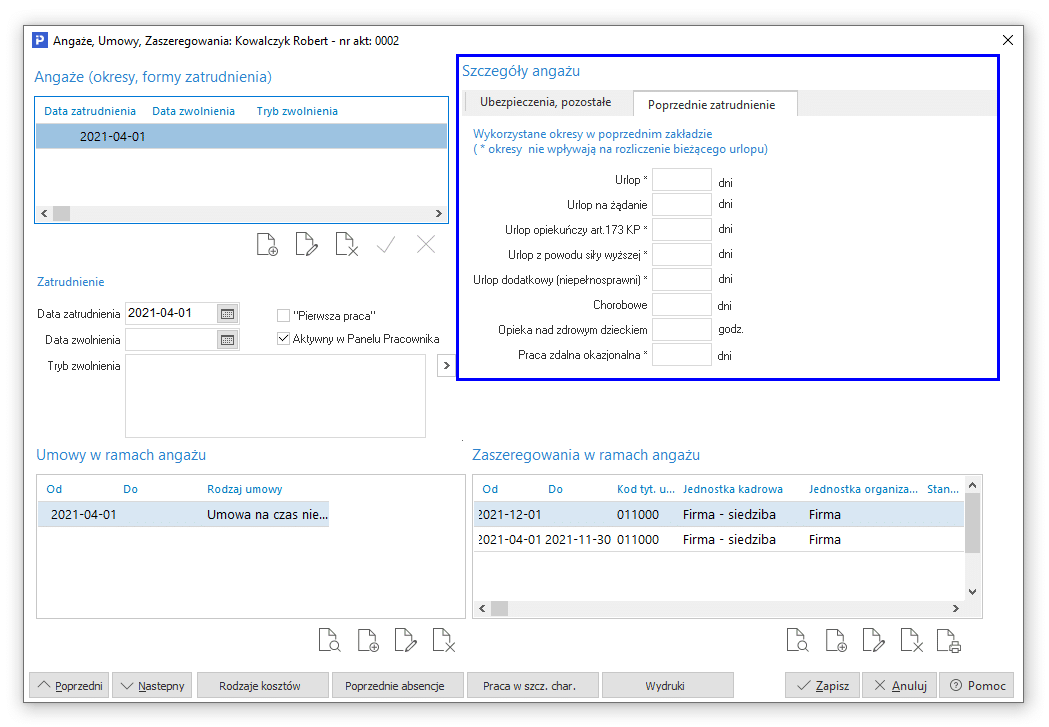Viewport: 1049px width, 727px height.
Task: Uncheck Aktywny w Panelu Pracownika
Action: 284,338
